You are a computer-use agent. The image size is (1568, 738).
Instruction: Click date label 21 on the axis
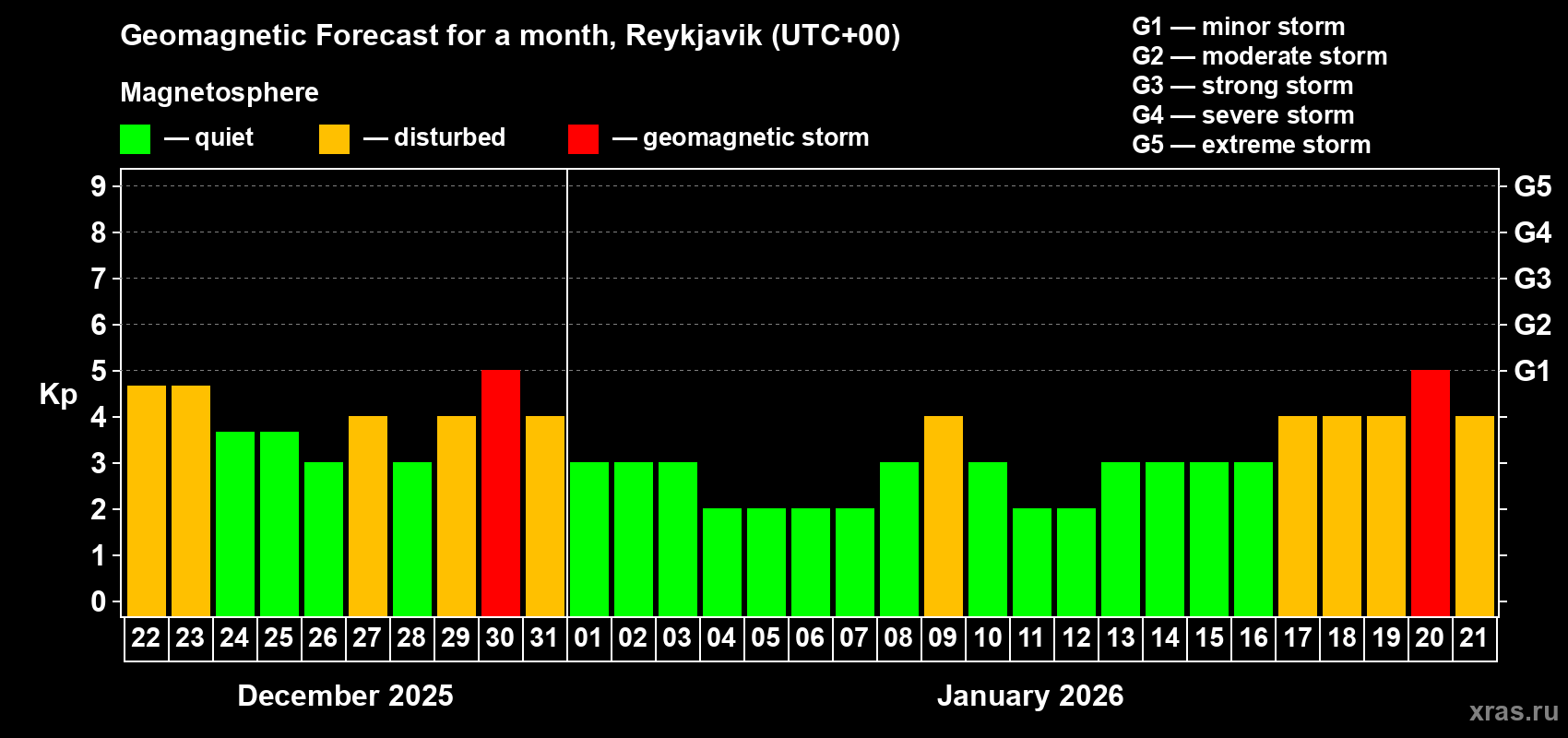pos(1474,638)
